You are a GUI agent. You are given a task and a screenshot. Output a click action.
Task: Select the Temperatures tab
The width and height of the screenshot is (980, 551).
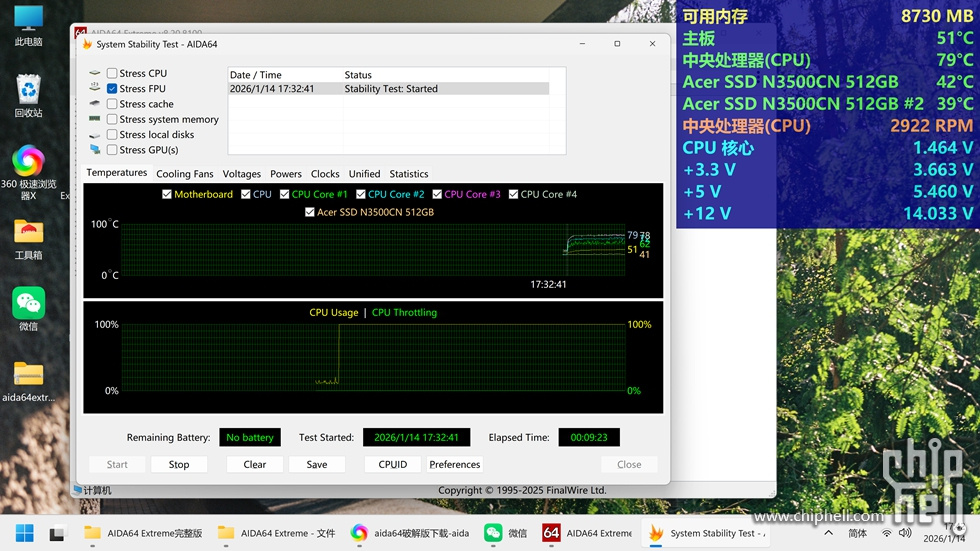coord(117,173)
